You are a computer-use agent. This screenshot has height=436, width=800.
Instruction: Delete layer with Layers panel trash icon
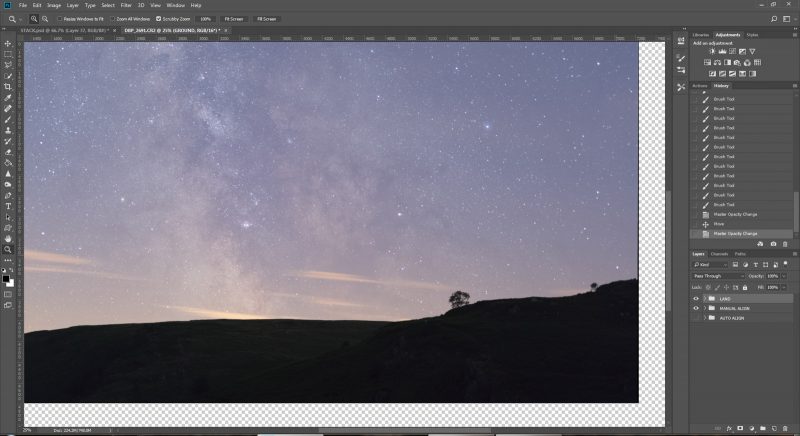(x=785, y=428)
